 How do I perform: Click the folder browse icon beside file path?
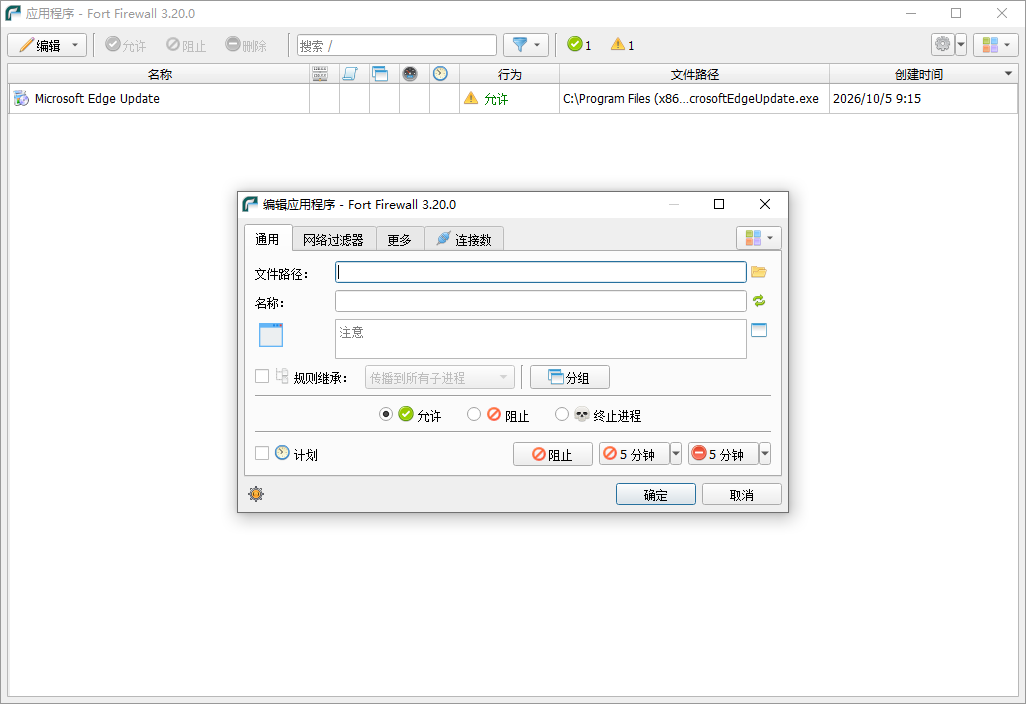[758, 272]
